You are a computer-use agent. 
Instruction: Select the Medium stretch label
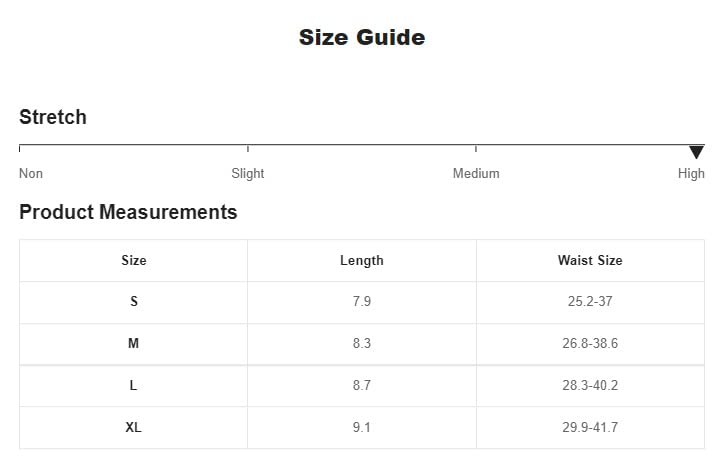point(476,174)
